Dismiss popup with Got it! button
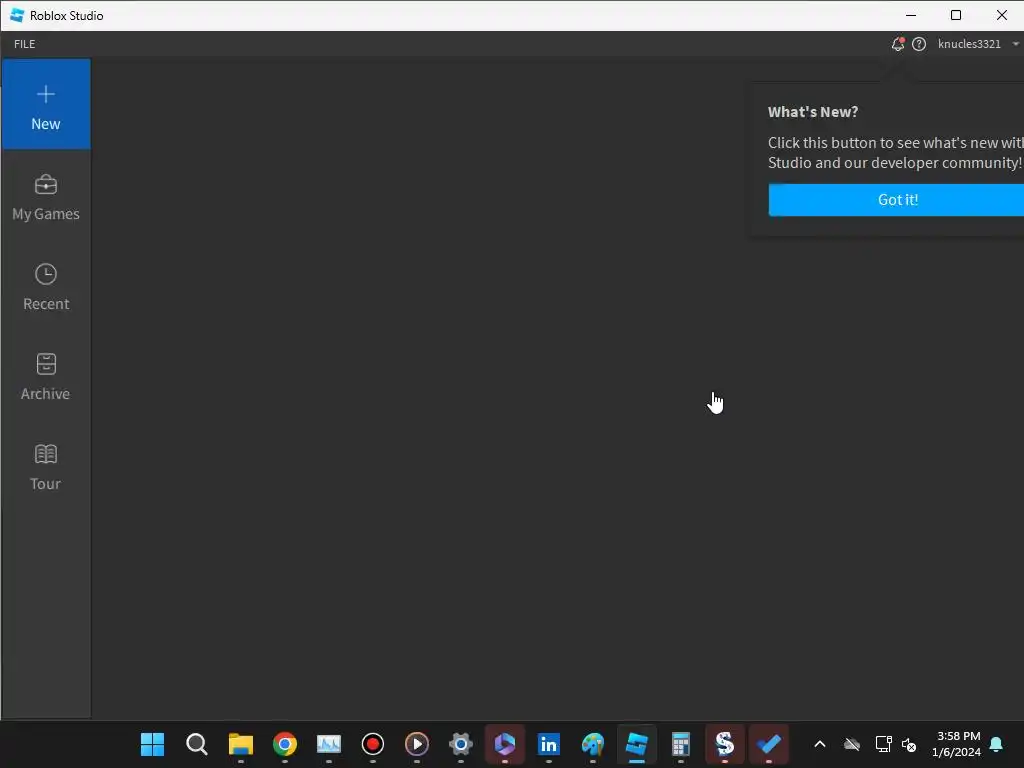The image size is (1024, 768). (x=897, y=200)
